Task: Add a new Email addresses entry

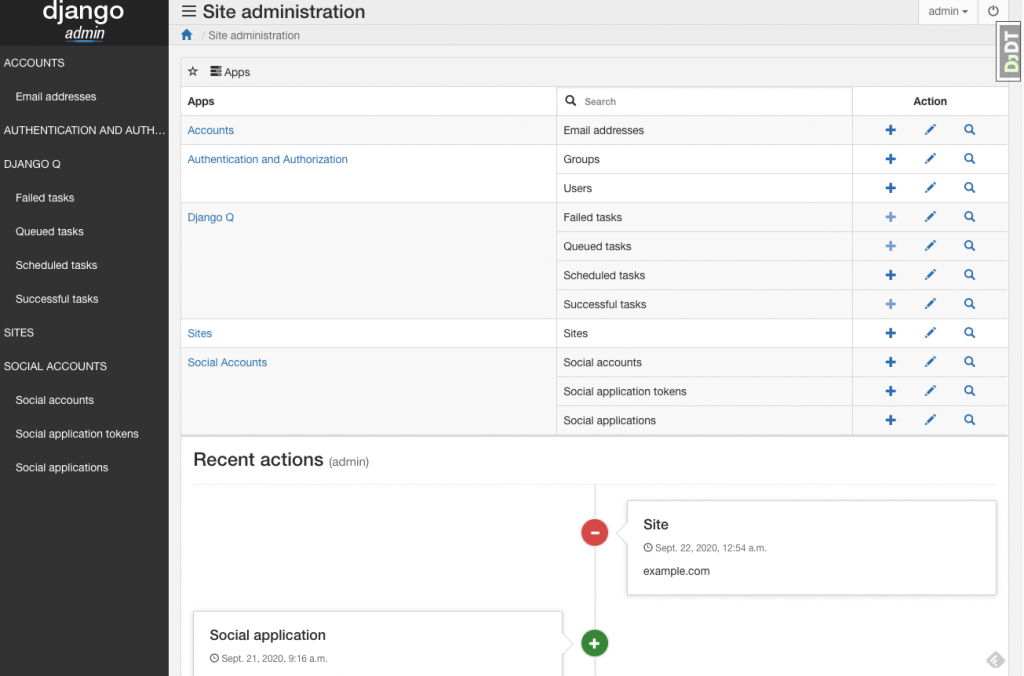Action: 890,130
